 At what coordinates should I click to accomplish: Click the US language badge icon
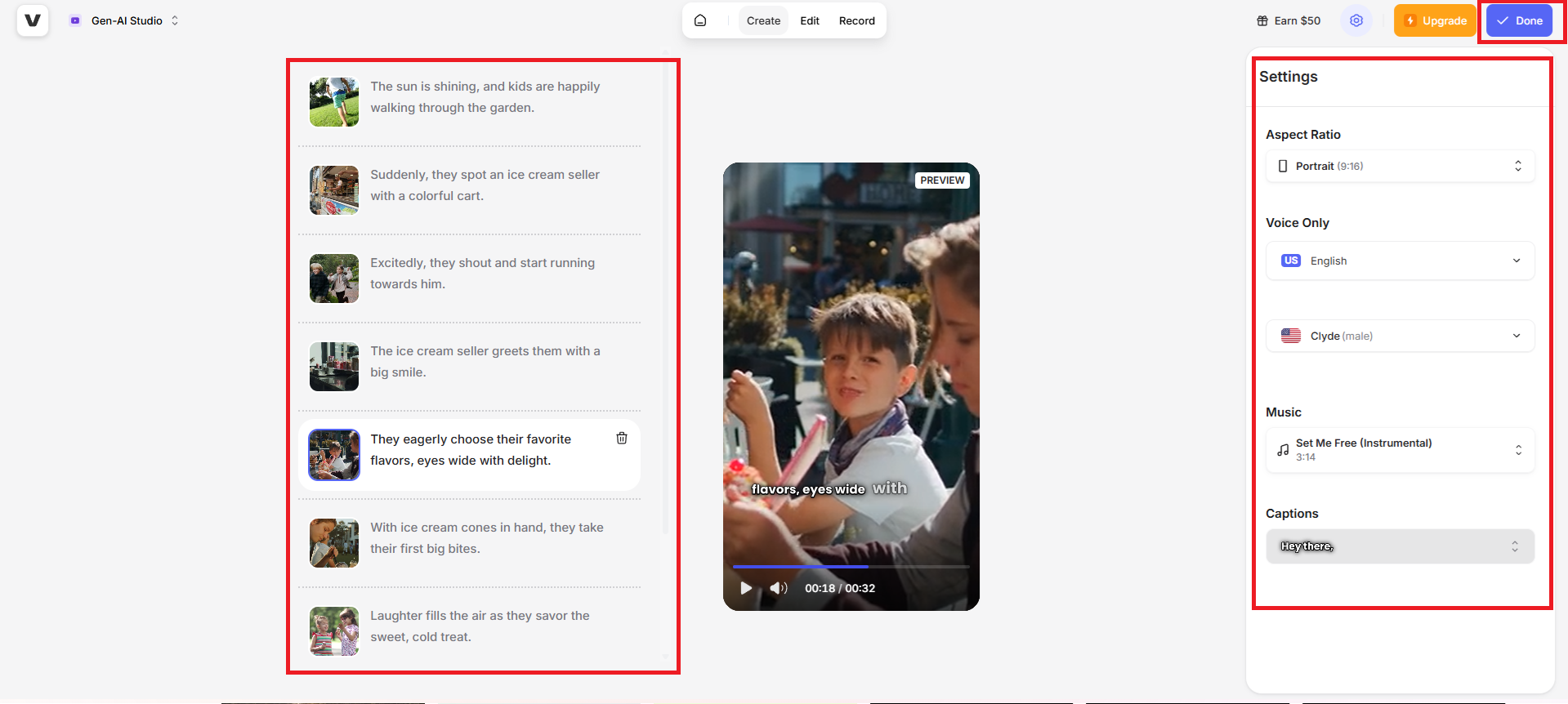point(1291,261)
